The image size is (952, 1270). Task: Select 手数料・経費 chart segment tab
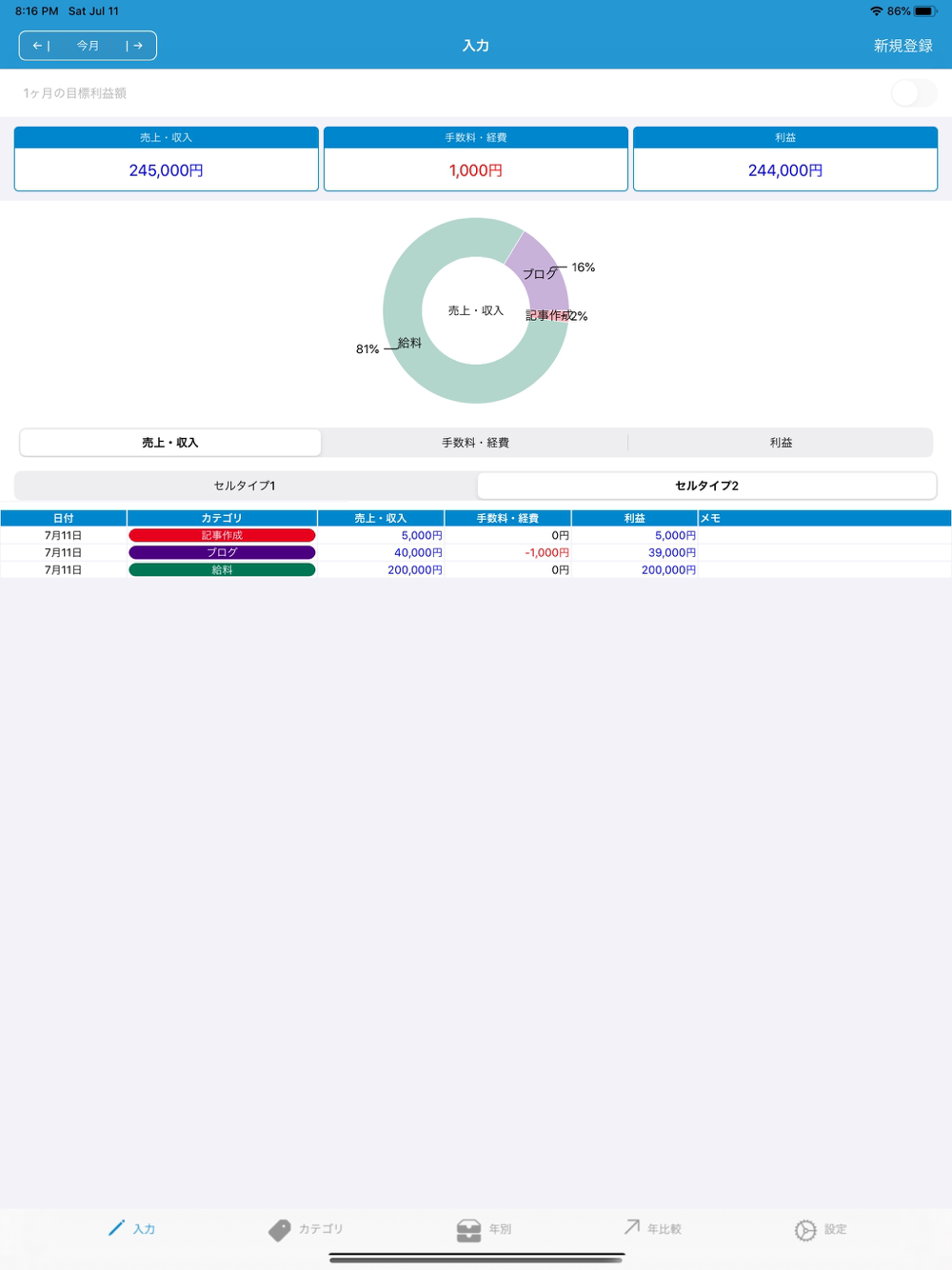point(475,443)
